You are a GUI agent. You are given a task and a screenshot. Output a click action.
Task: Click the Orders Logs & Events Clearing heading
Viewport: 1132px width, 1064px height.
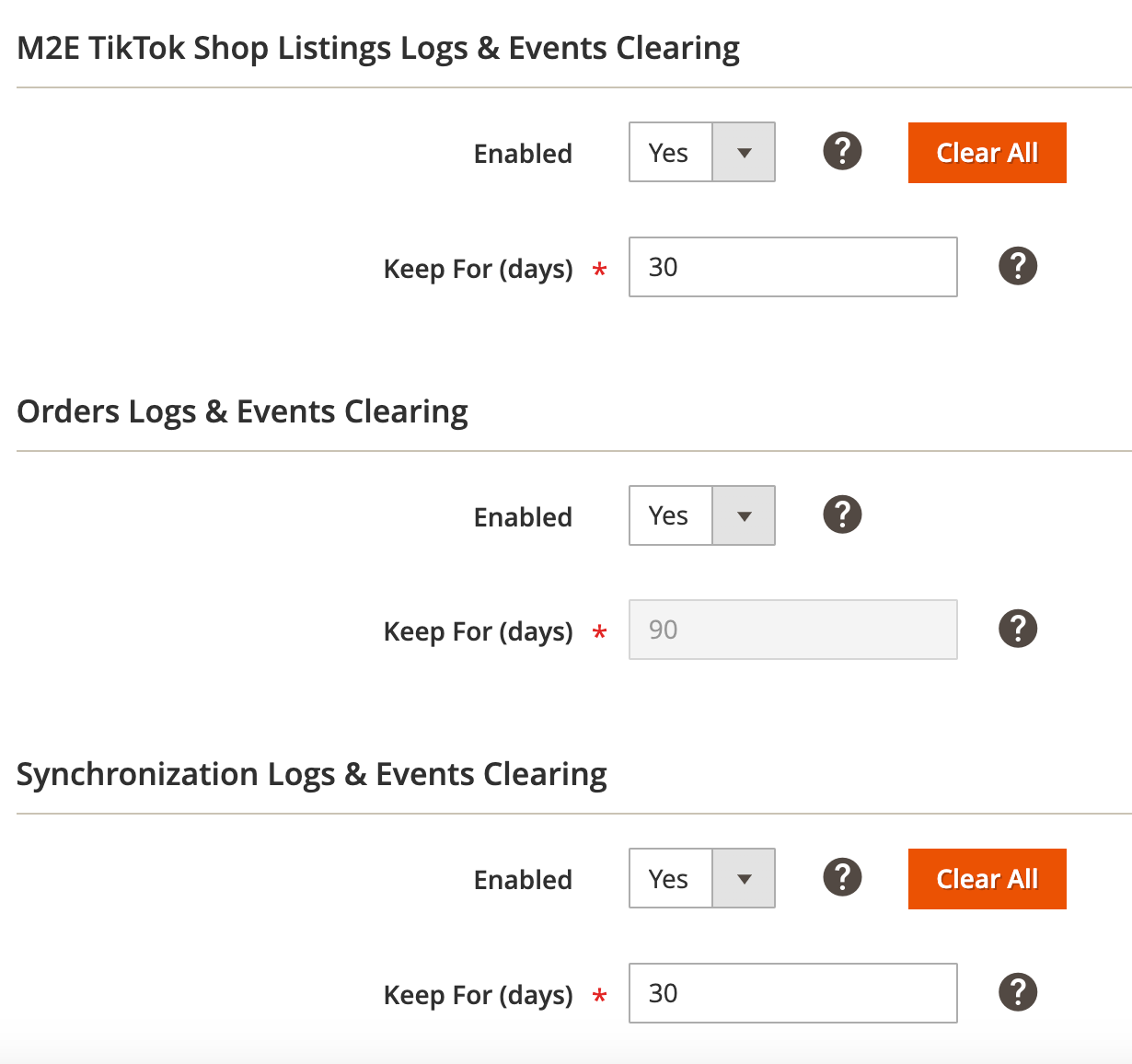click(242, 411)
